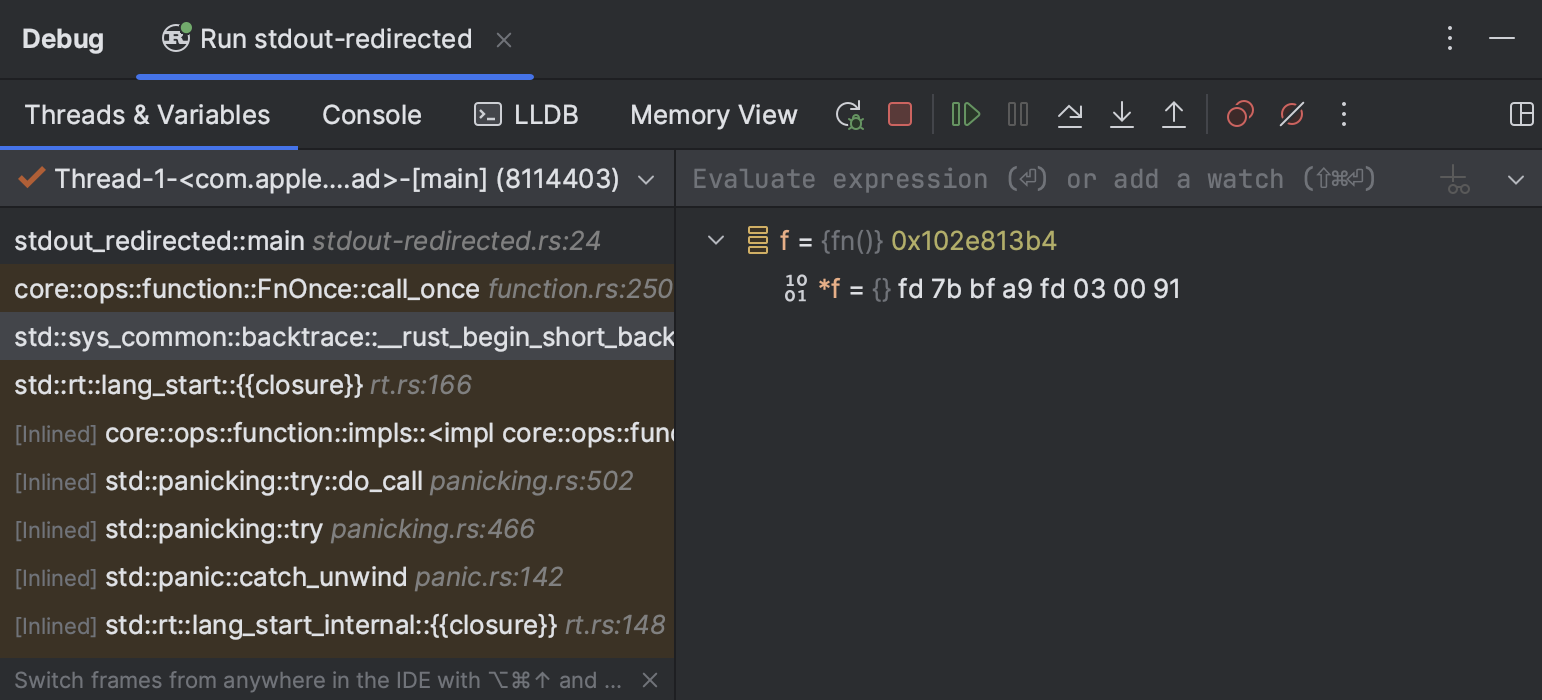The image size is (1542, 700).
Task: Mute all breakpoints
Action: click(x=1292, y=114)
